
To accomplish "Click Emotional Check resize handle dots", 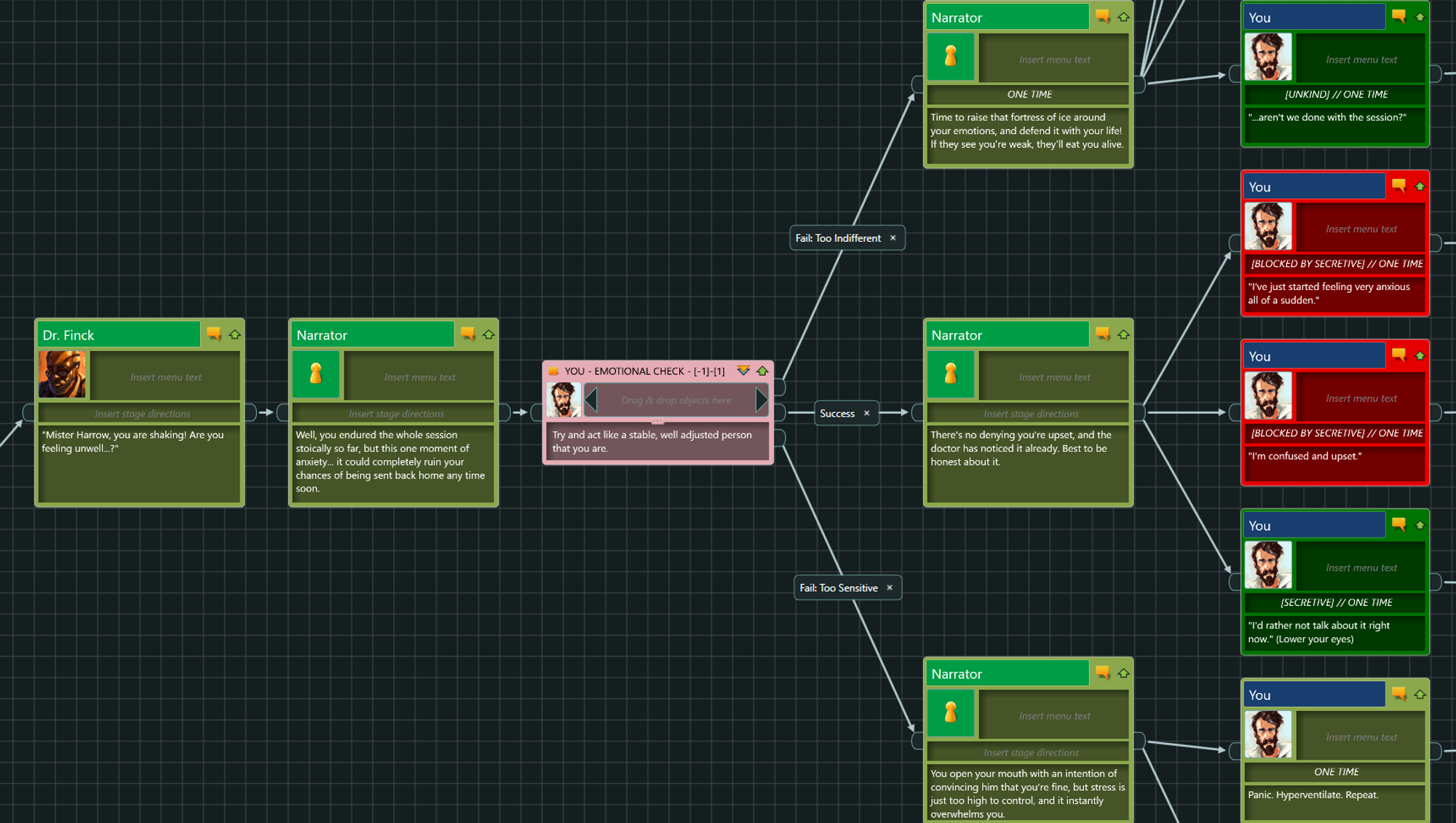I will [x=657, y=422].
